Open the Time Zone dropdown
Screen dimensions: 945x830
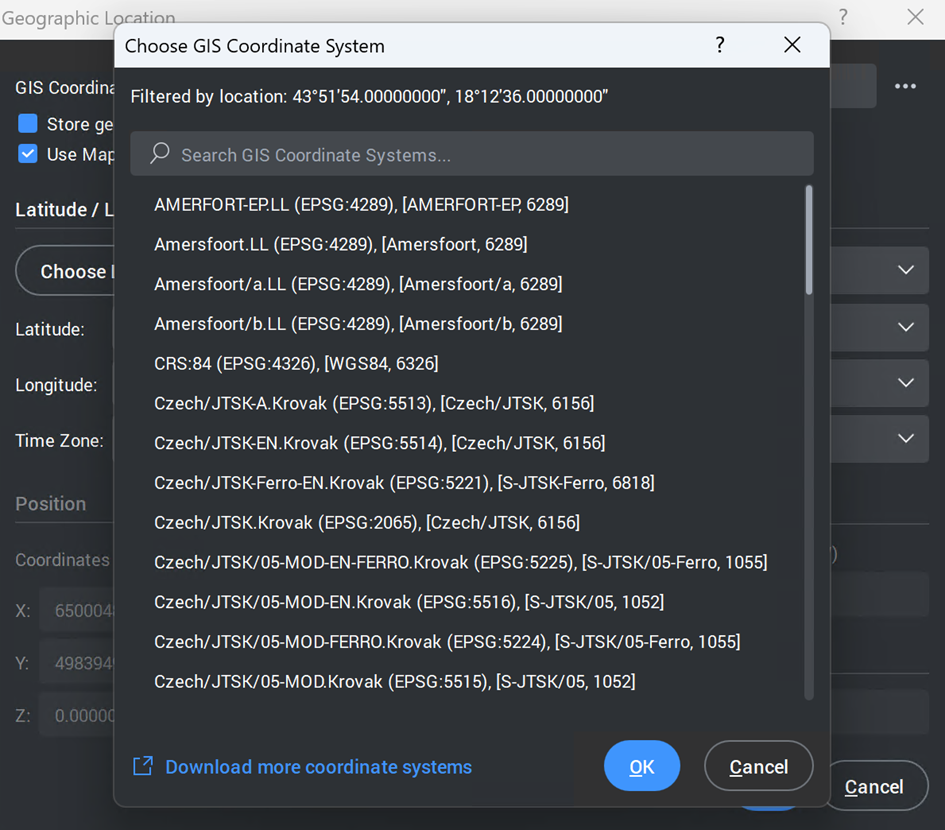(906, 439)
